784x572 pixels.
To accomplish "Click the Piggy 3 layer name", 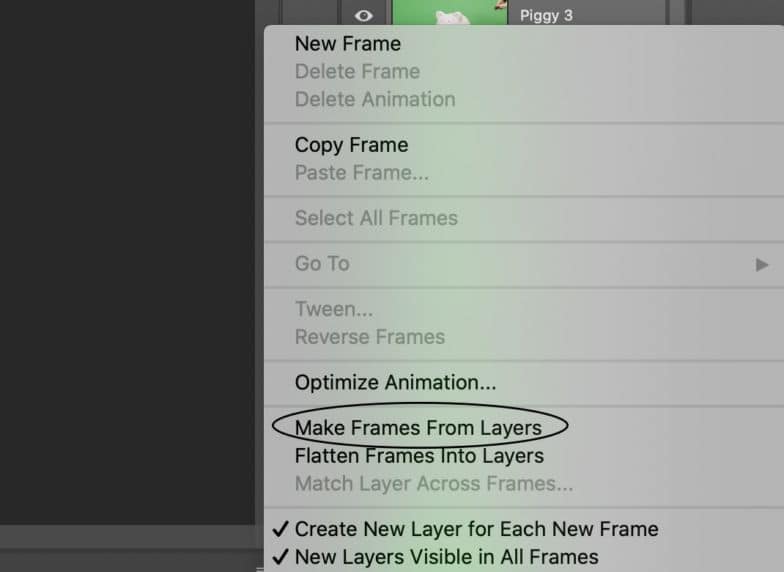I will 546,16.
